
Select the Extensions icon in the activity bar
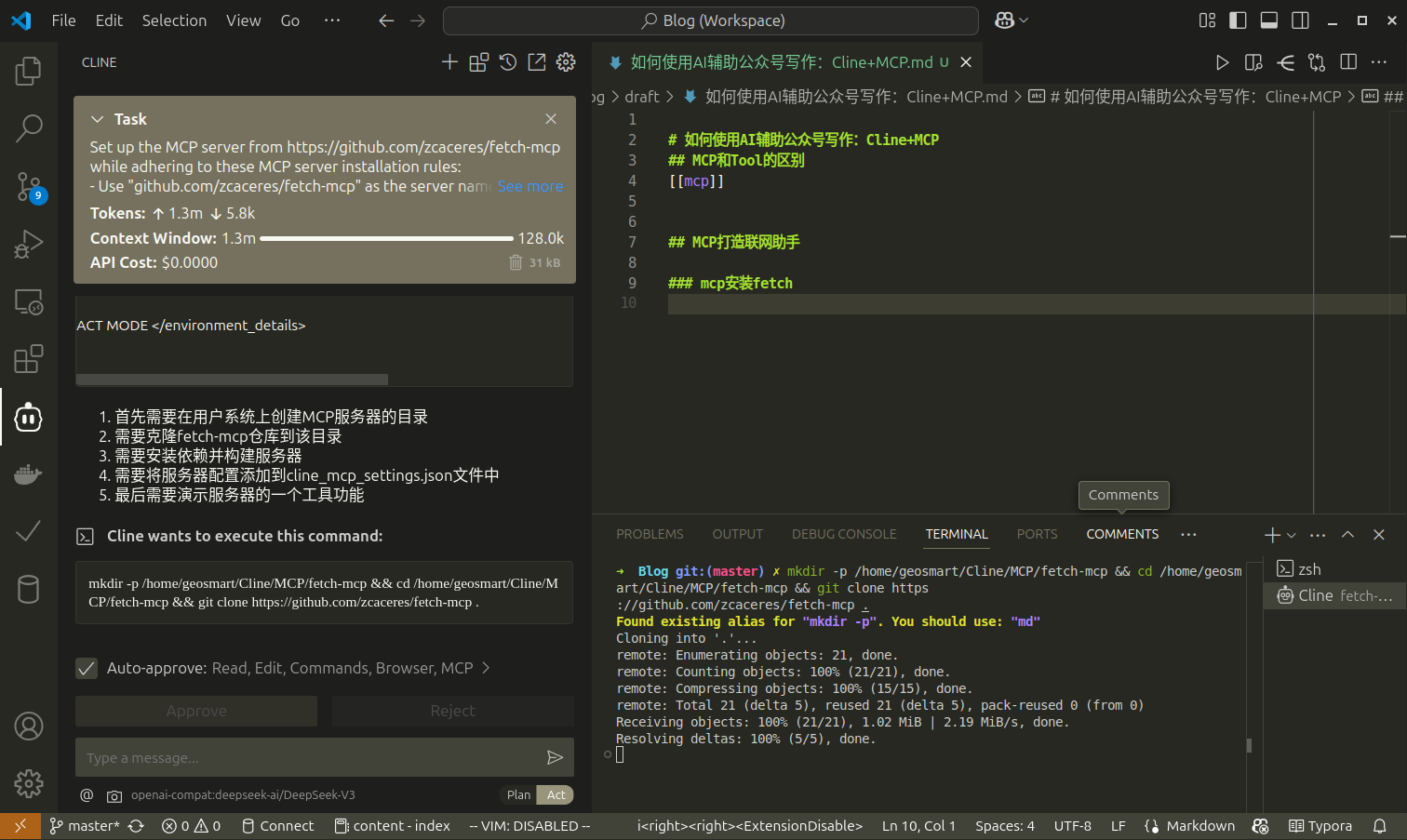click(28, 358)
